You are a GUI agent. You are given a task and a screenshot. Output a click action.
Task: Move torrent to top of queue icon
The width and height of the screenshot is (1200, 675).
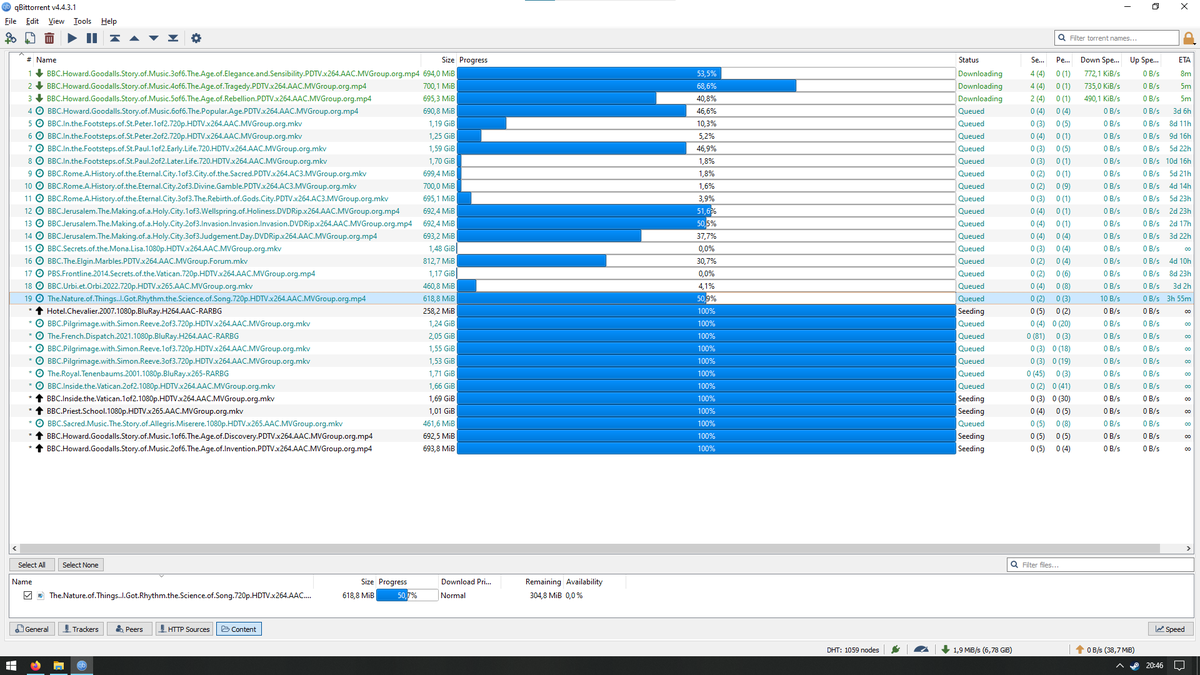115,38
